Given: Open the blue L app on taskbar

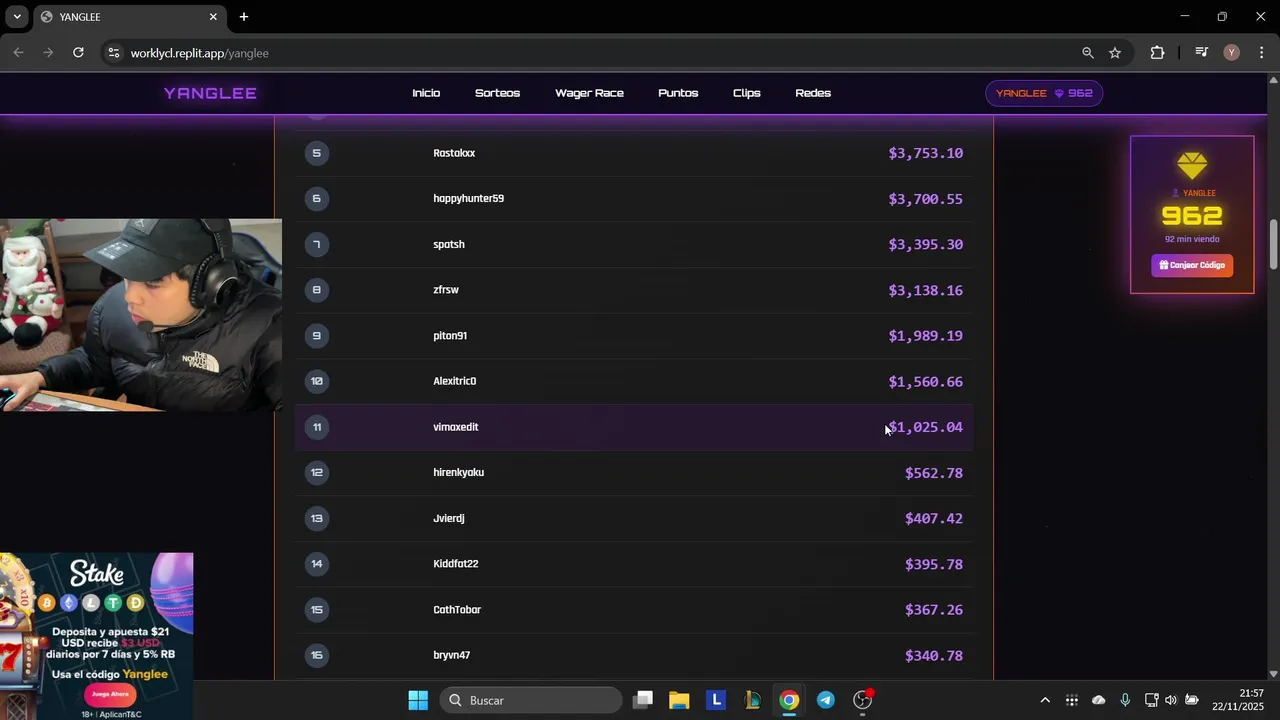Looking at the screenshot, I should pos(716,700).
